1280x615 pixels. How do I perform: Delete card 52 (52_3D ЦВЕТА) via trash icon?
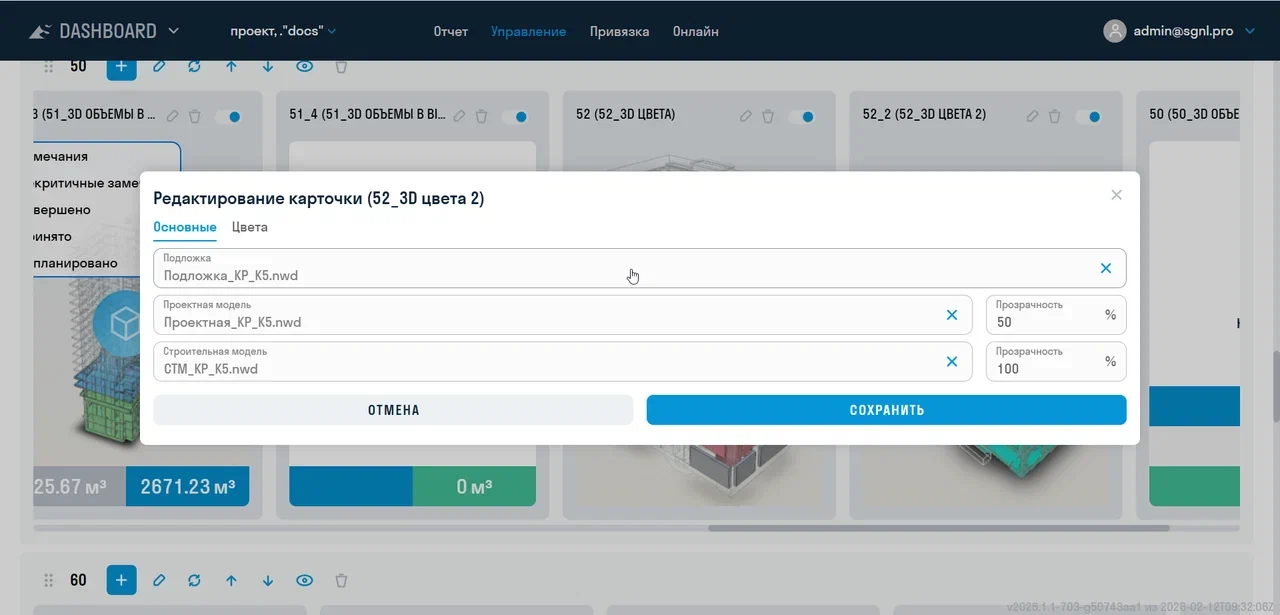(768, 116)
